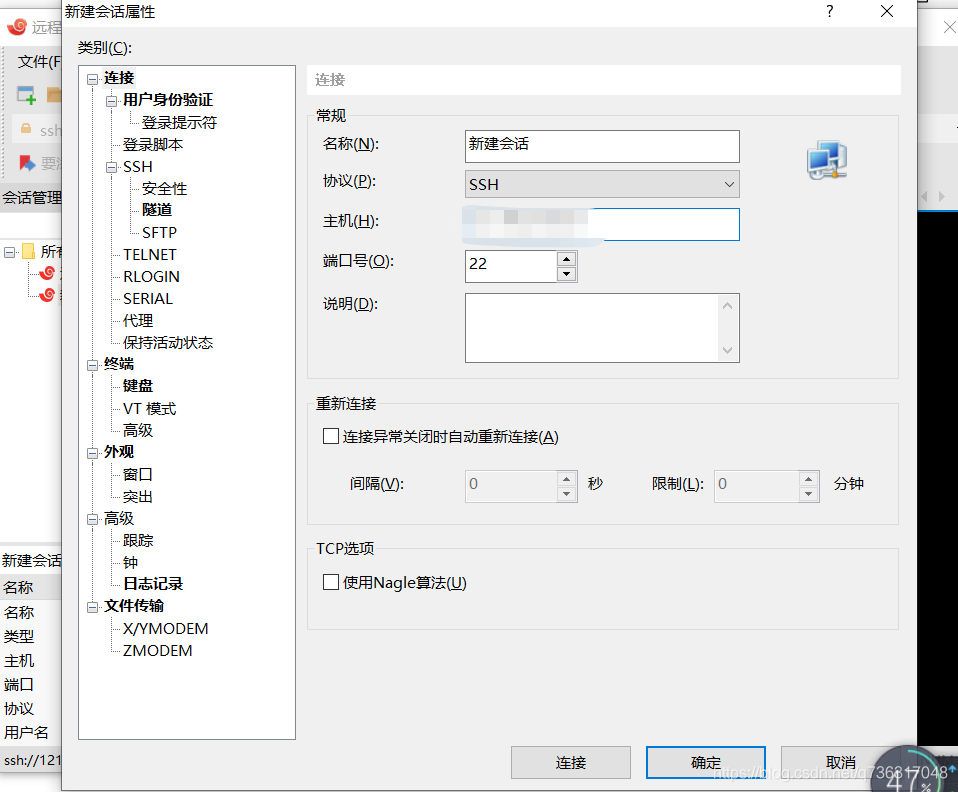The width and height of the screenshot is (958, 792).
Task: Collapse the 外观 tree node
Action: tap(92, 453)
